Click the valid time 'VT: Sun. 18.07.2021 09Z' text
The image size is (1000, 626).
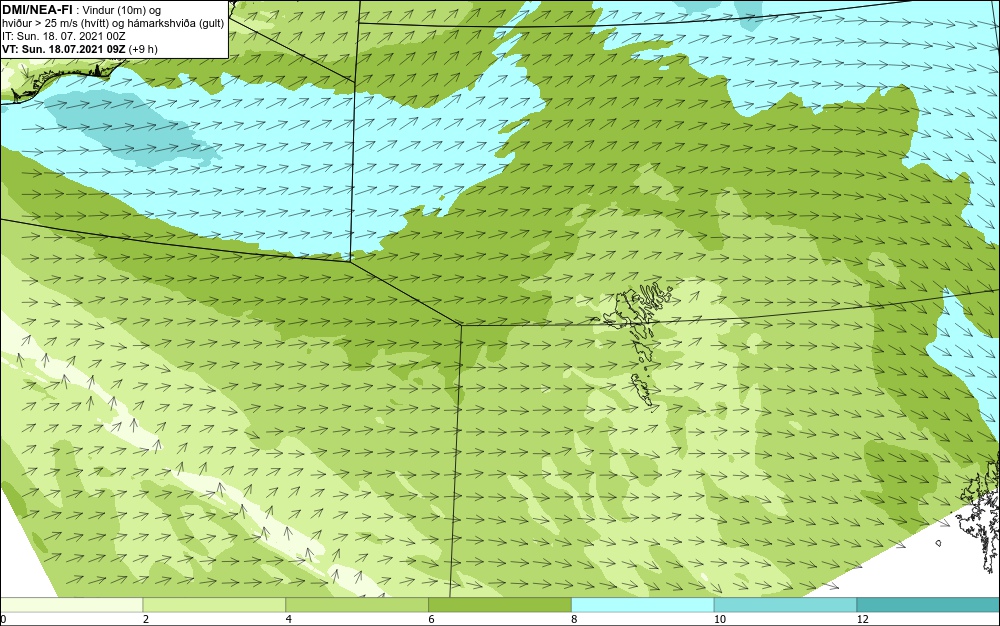tap(64, 49)
